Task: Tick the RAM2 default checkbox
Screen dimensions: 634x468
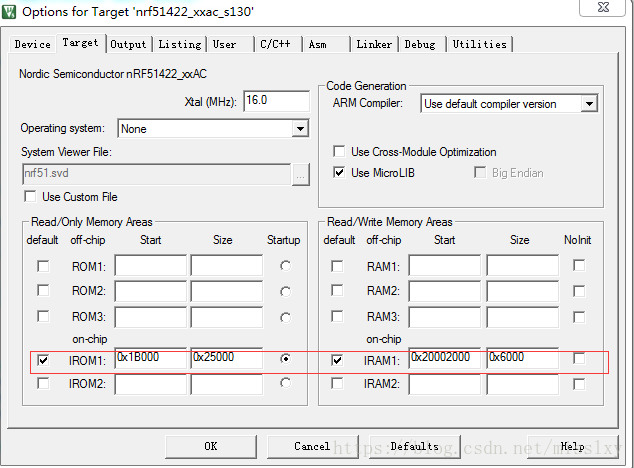Action: pos(337,290)
